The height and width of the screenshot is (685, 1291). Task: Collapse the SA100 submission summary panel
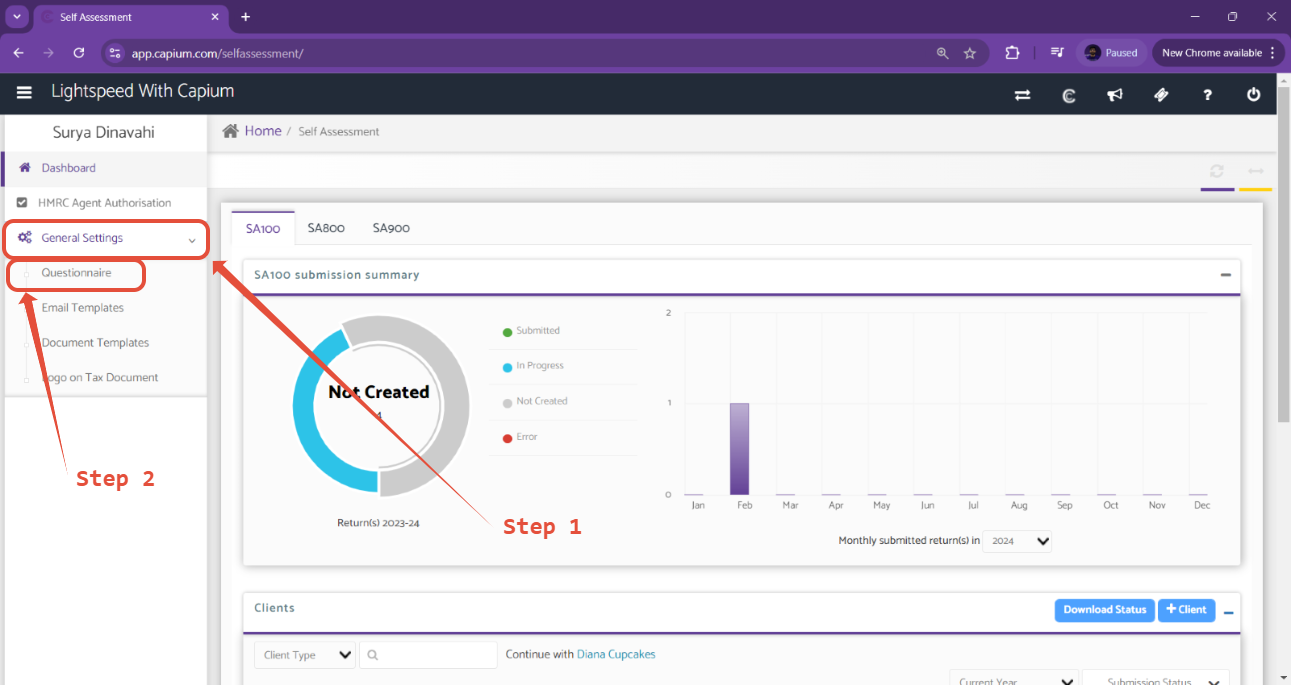point(1226,275)
